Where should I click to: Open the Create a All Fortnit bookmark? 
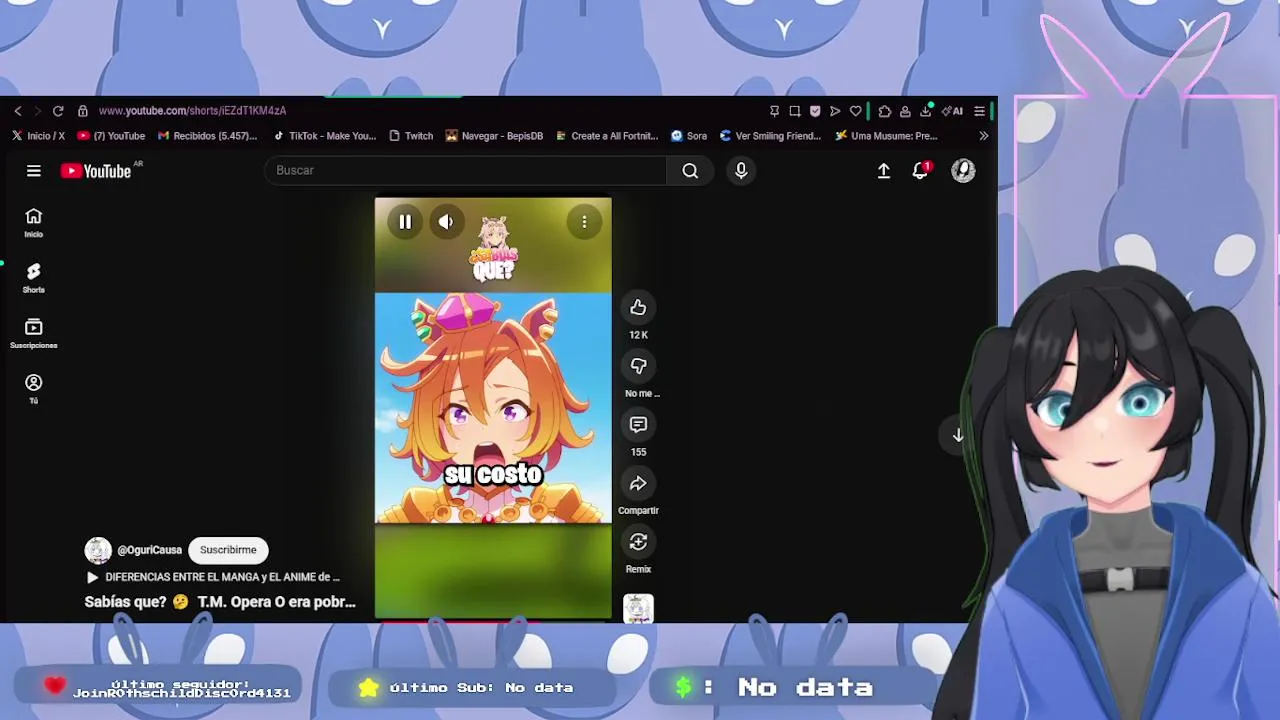click(607, 136)
